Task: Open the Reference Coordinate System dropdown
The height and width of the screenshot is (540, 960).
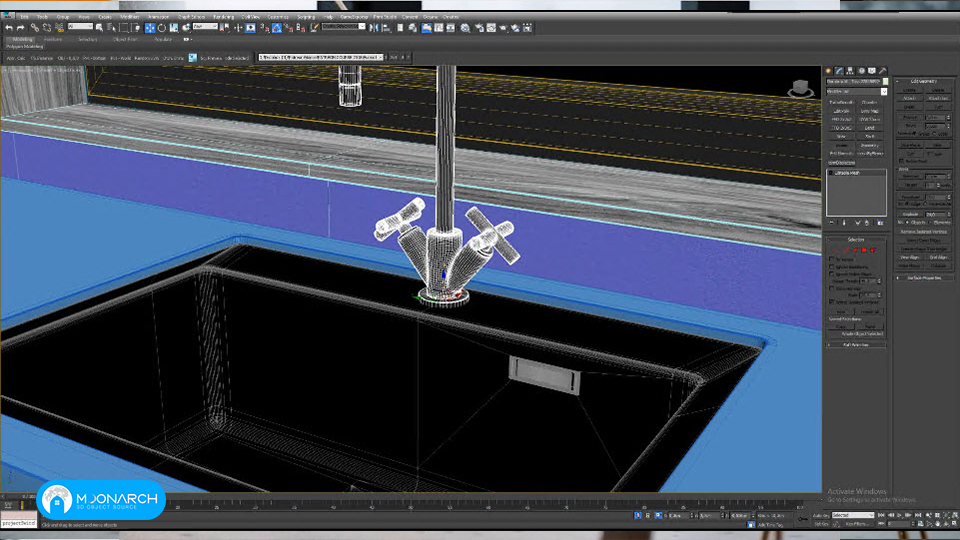Action: point(205,27)
